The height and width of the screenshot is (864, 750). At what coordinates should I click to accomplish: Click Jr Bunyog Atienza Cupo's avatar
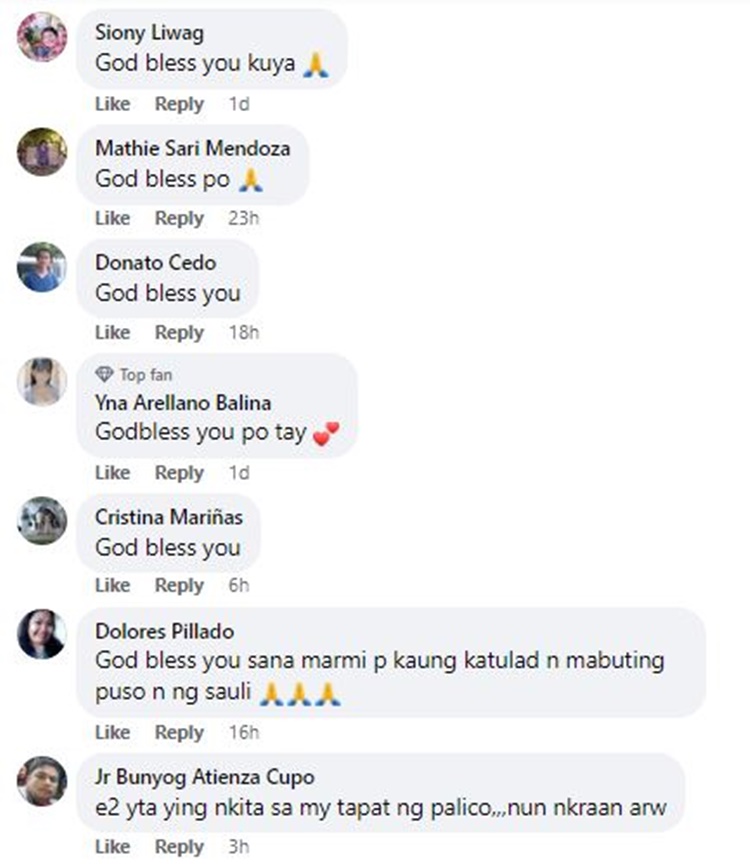(x=42, y=781)
